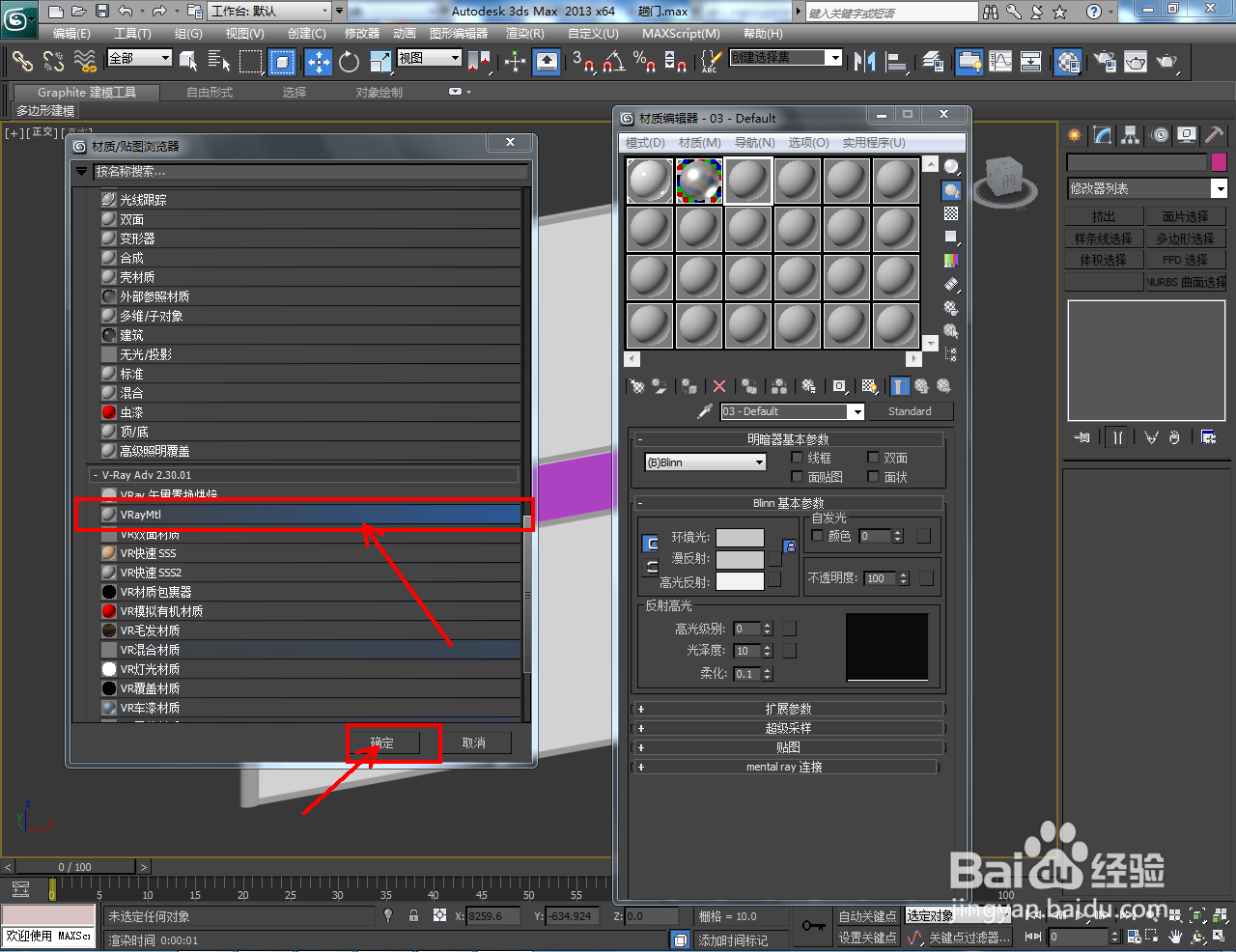
Task: Open the 编辑(E) menu
Action: [72, 33]
